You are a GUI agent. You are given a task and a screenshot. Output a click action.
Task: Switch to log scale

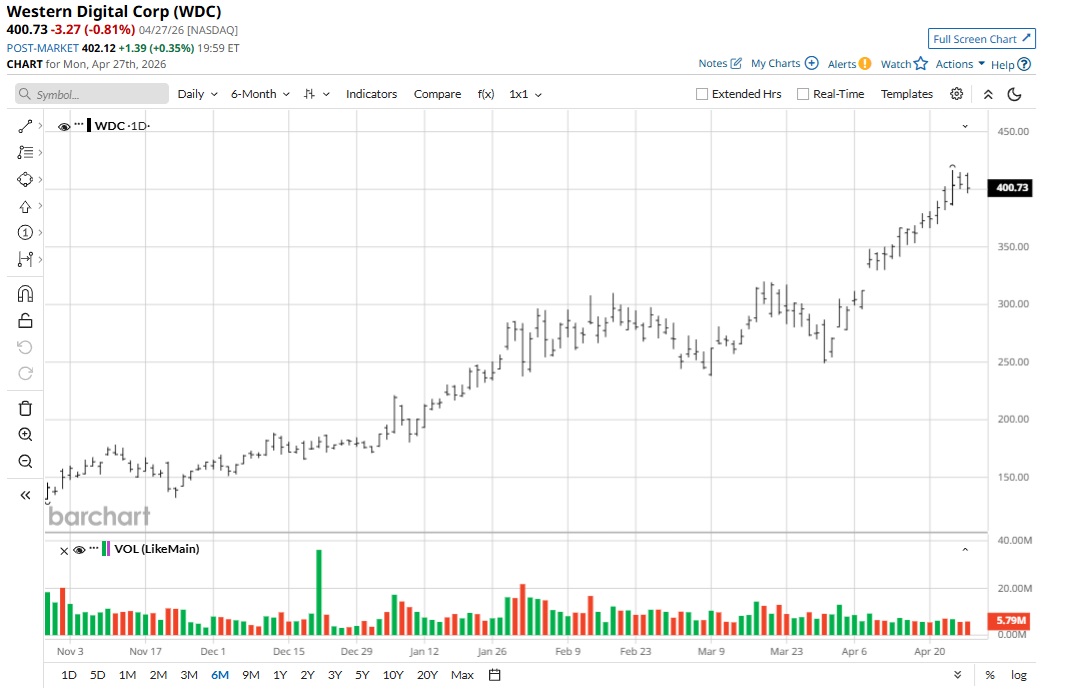pos(1018,675)
